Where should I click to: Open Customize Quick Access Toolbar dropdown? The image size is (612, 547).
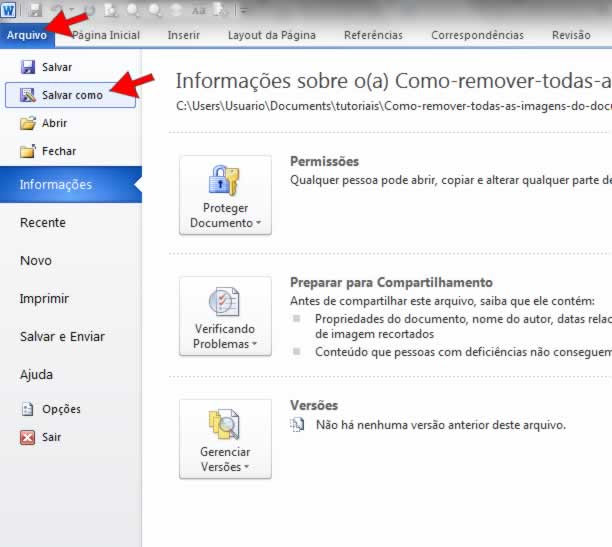tap(244, 11)
